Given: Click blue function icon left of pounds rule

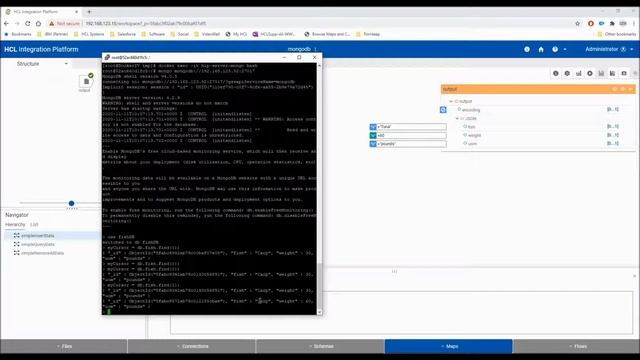Looking at the screenshot, I should 373,144.
